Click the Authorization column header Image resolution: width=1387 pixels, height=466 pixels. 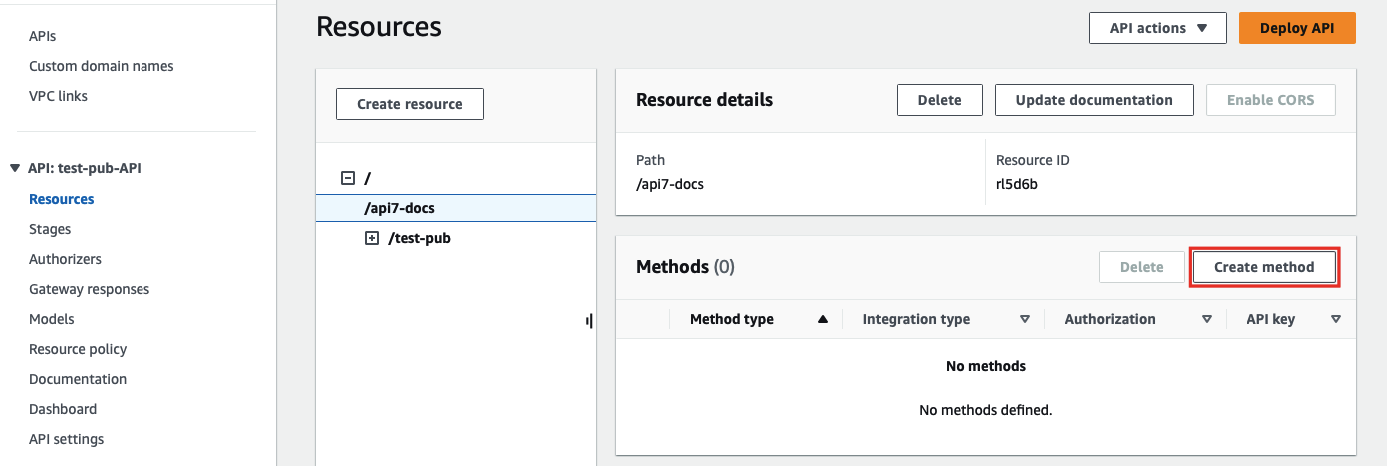pos(1110,319)
